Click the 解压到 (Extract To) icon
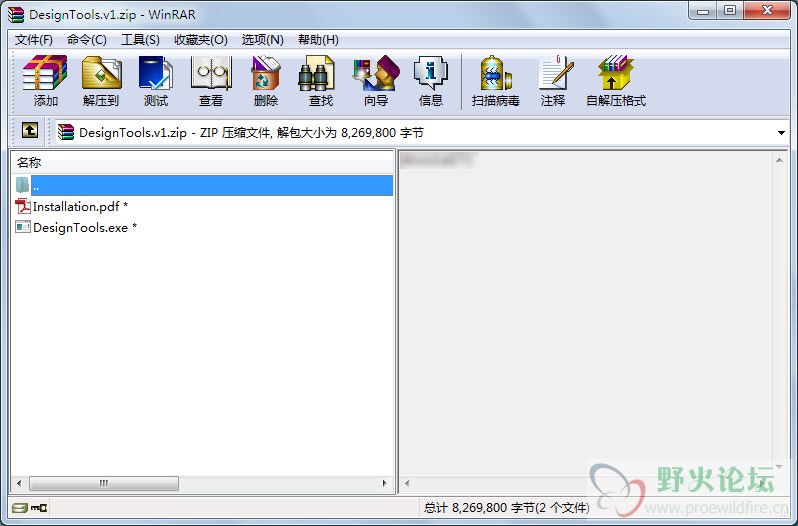This screenshot has width=798, height=526. (x=101, y=81)
